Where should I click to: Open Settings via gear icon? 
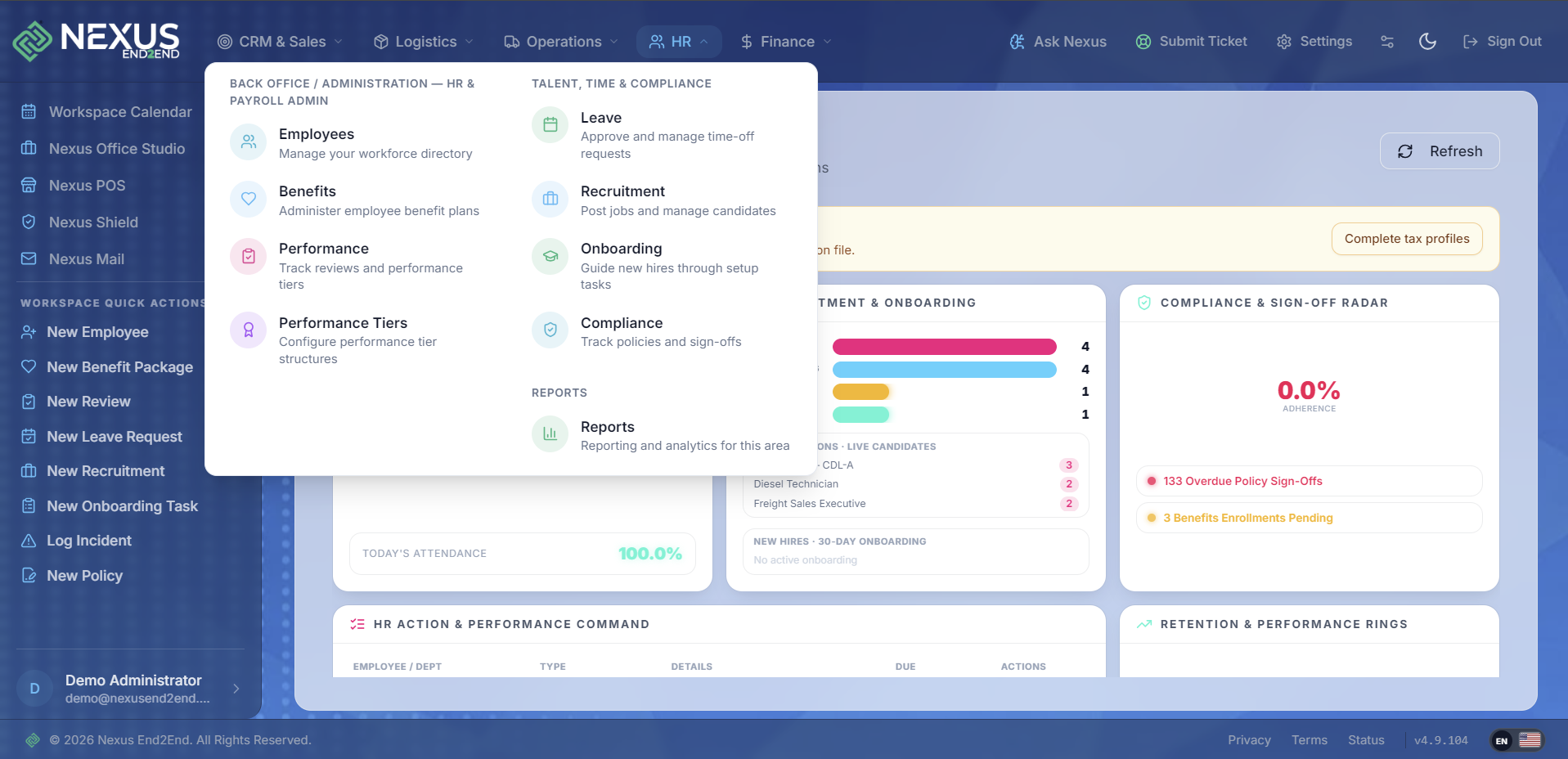(1284, 42)
